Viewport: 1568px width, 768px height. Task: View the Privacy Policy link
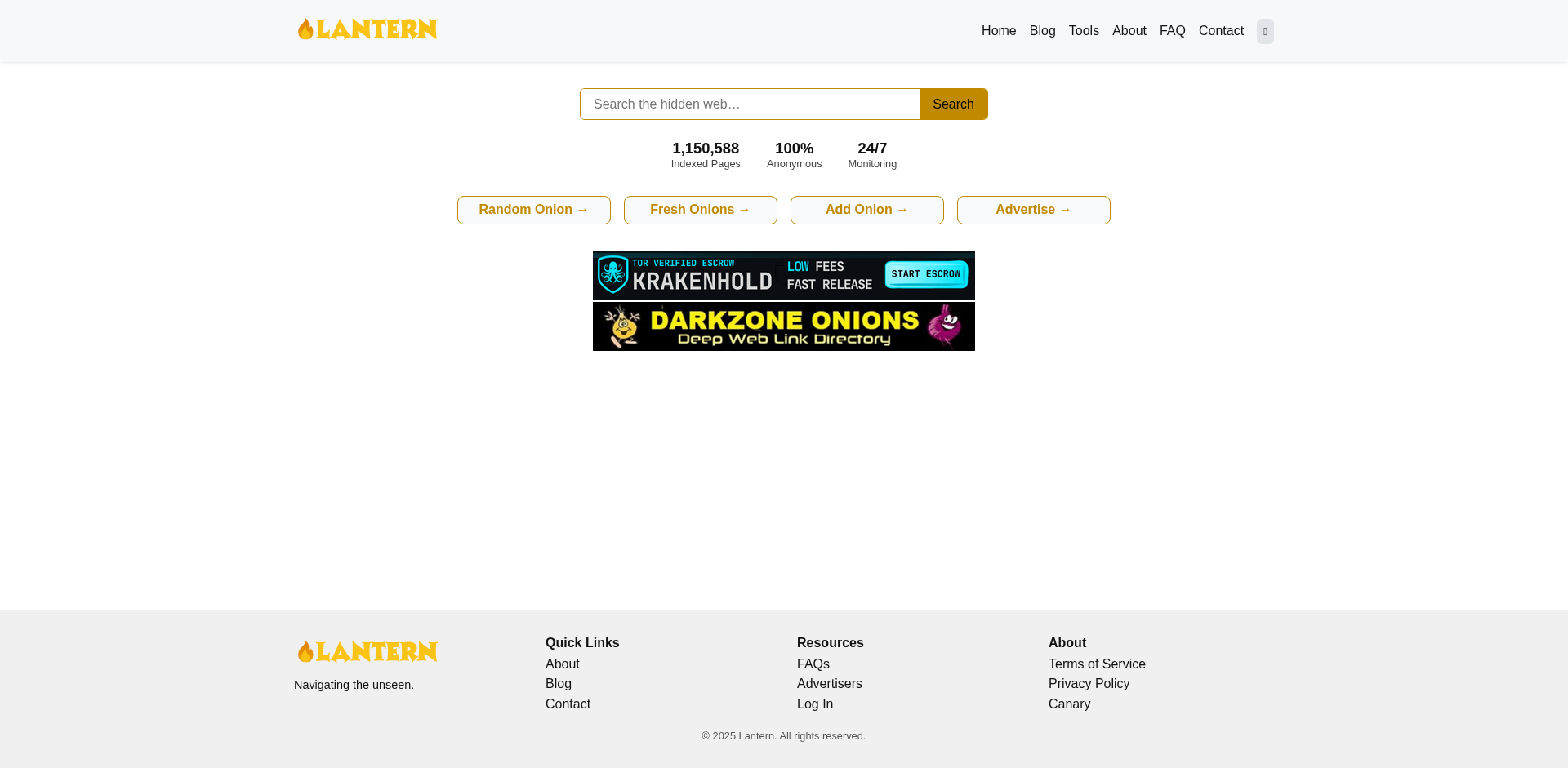[x=1089, y=684]
